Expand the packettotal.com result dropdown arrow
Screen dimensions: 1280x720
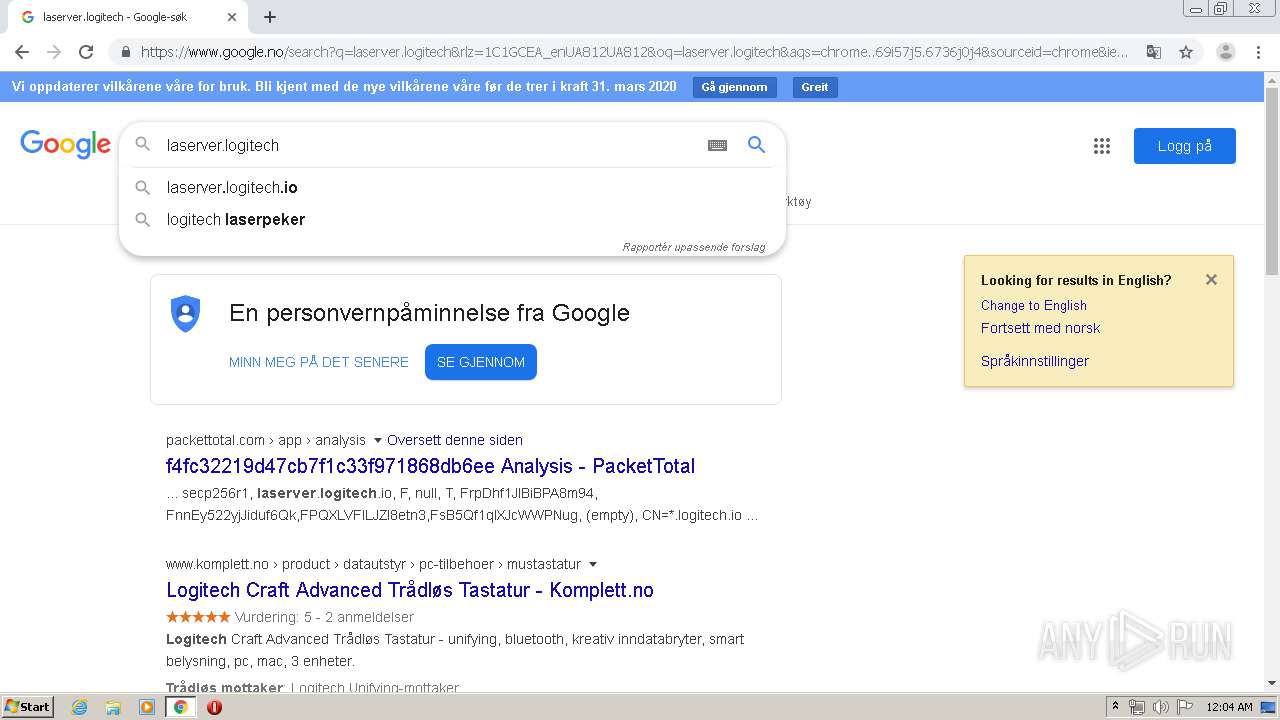click(x=377, y=440)
